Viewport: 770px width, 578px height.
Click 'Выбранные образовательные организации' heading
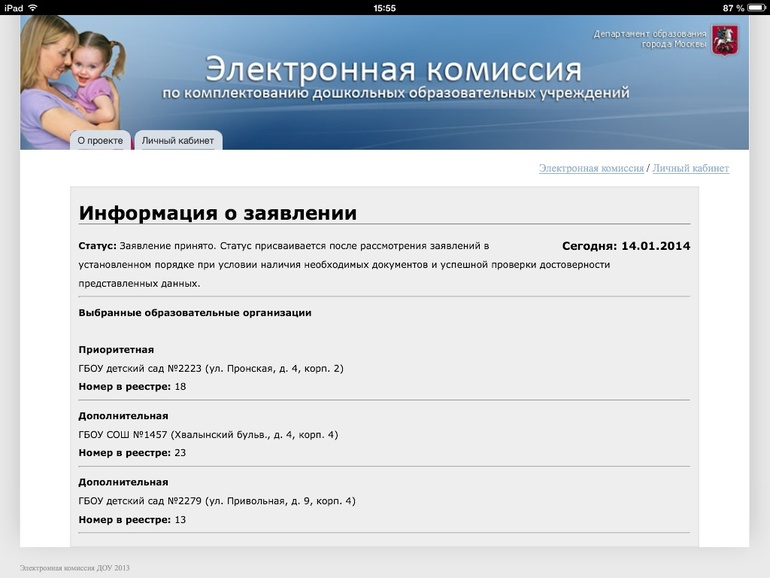click(195, 313)
